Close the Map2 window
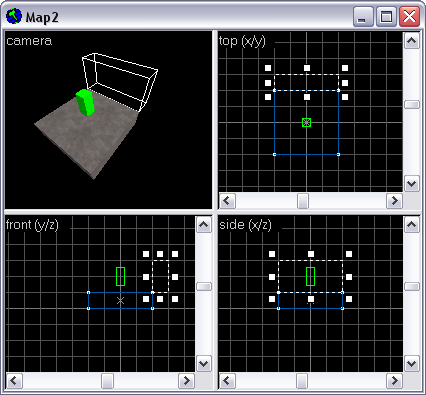 point(409,16)
